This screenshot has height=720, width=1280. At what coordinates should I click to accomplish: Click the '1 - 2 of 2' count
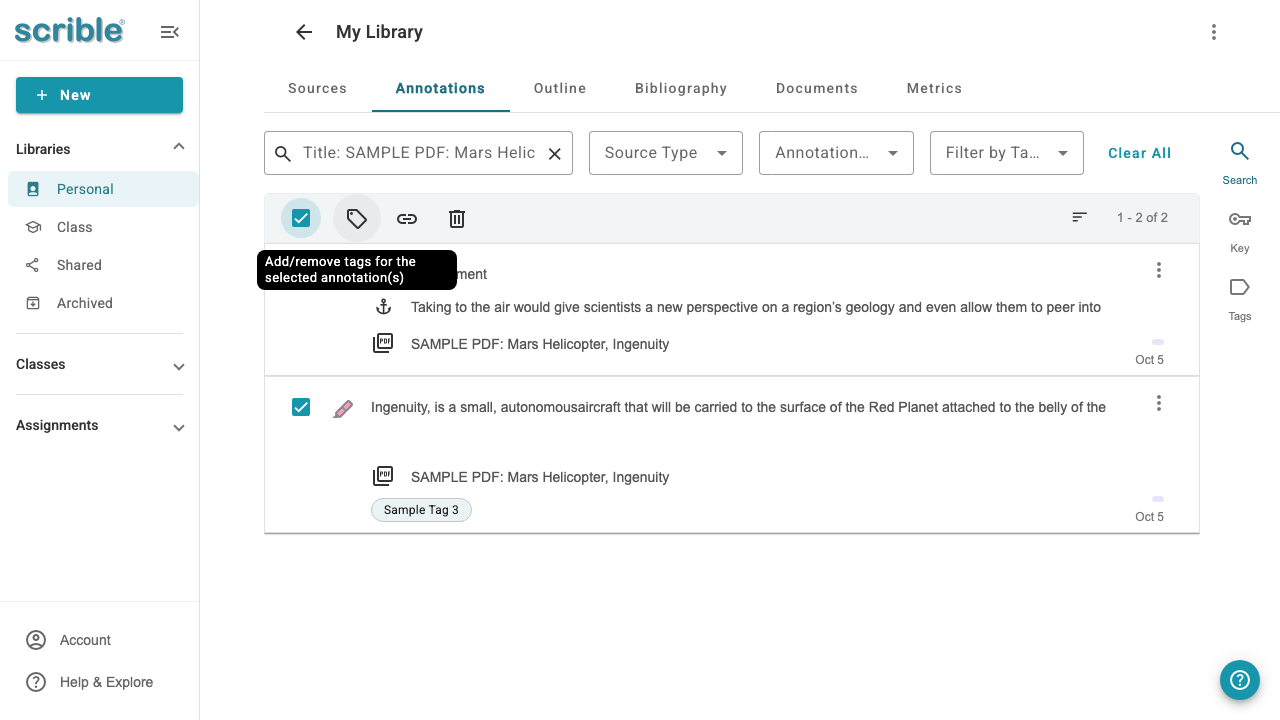(x=1142, y=217)
